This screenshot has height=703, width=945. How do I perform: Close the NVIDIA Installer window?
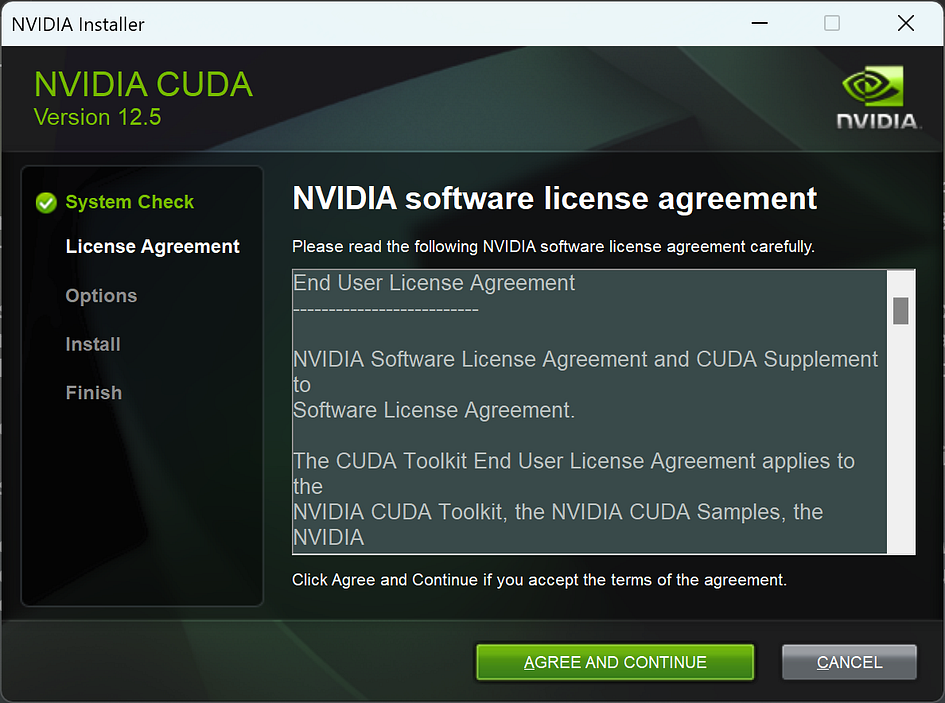coord(905,24)
